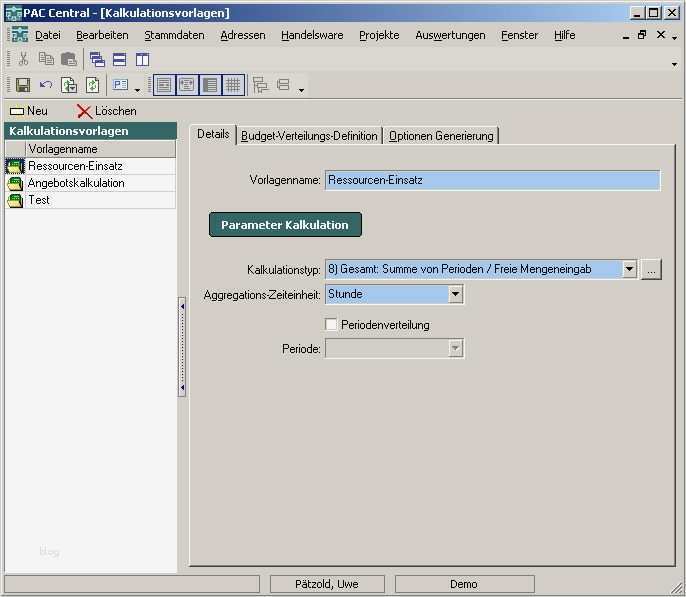This screenshot has height=597, width=686.
Task: Select Ressourcen-Einsatz row icon
Action: (x=15, y=166)
